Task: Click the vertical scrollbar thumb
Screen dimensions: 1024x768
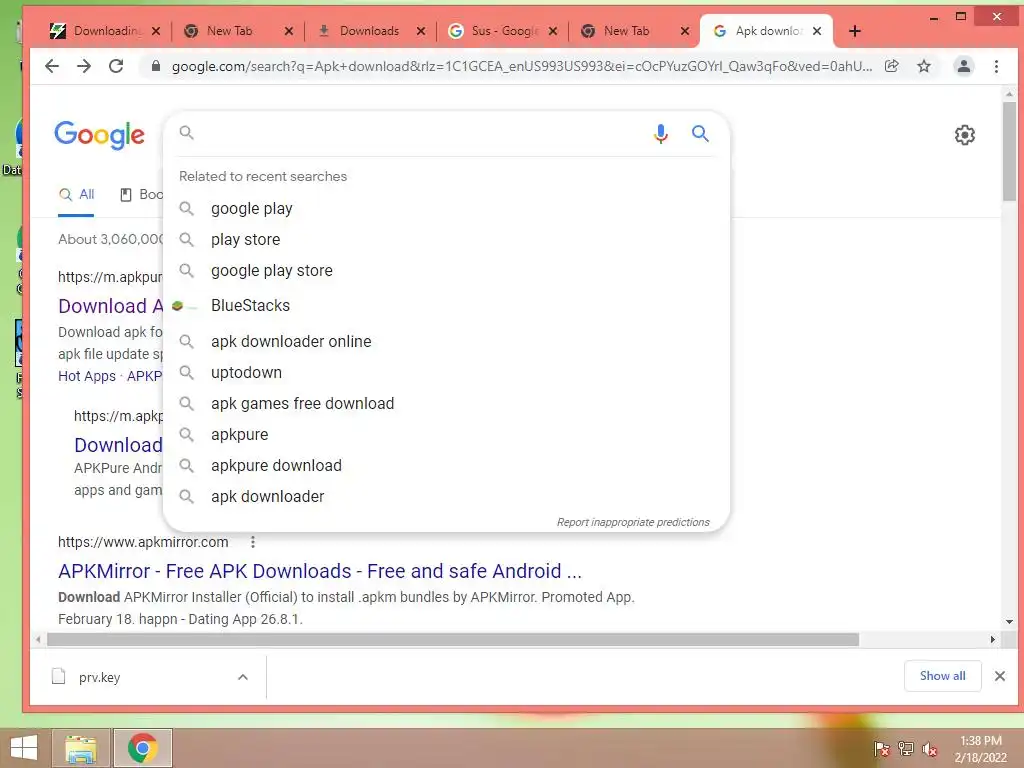Action: click(x=1009, y=152)
